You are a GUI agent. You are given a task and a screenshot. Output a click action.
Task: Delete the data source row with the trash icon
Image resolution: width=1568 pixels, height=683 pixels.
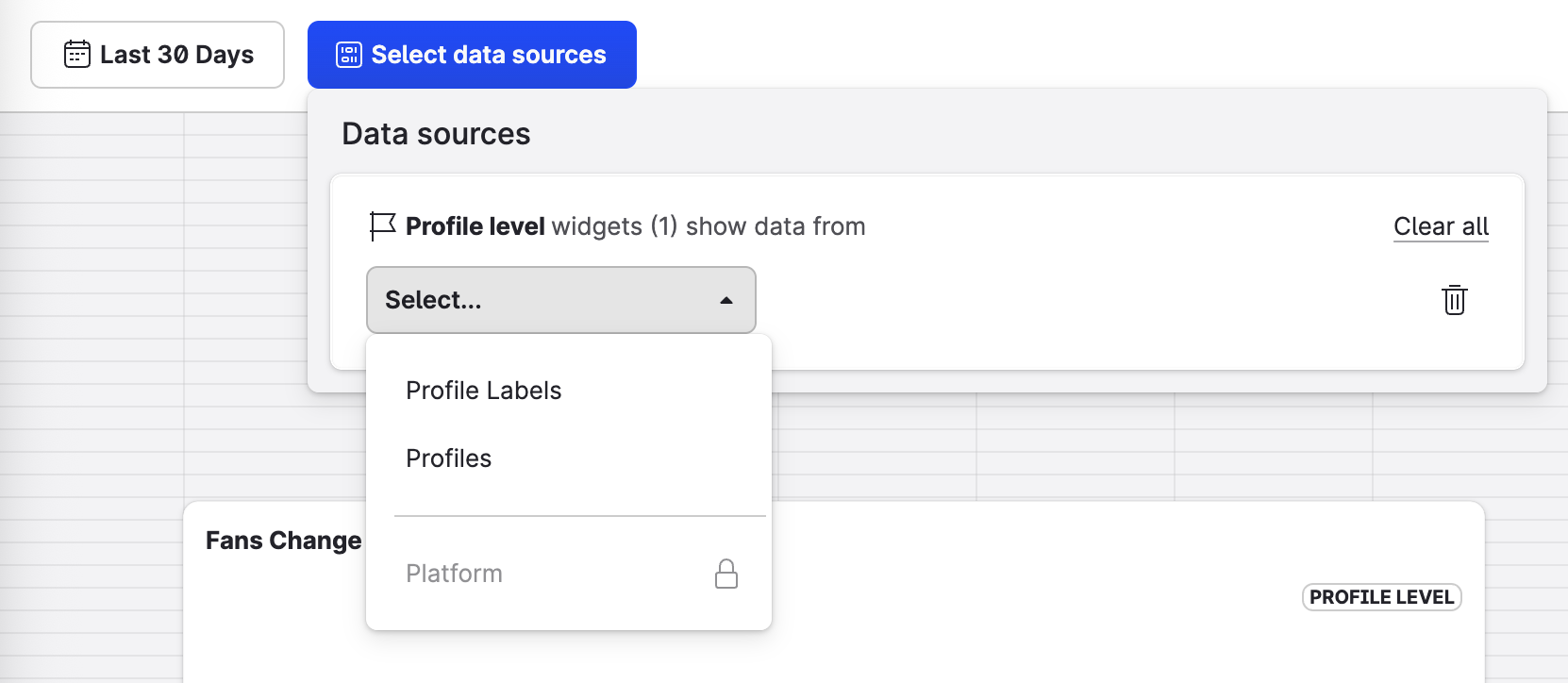pyautogui.click(x=1454, y=300)
